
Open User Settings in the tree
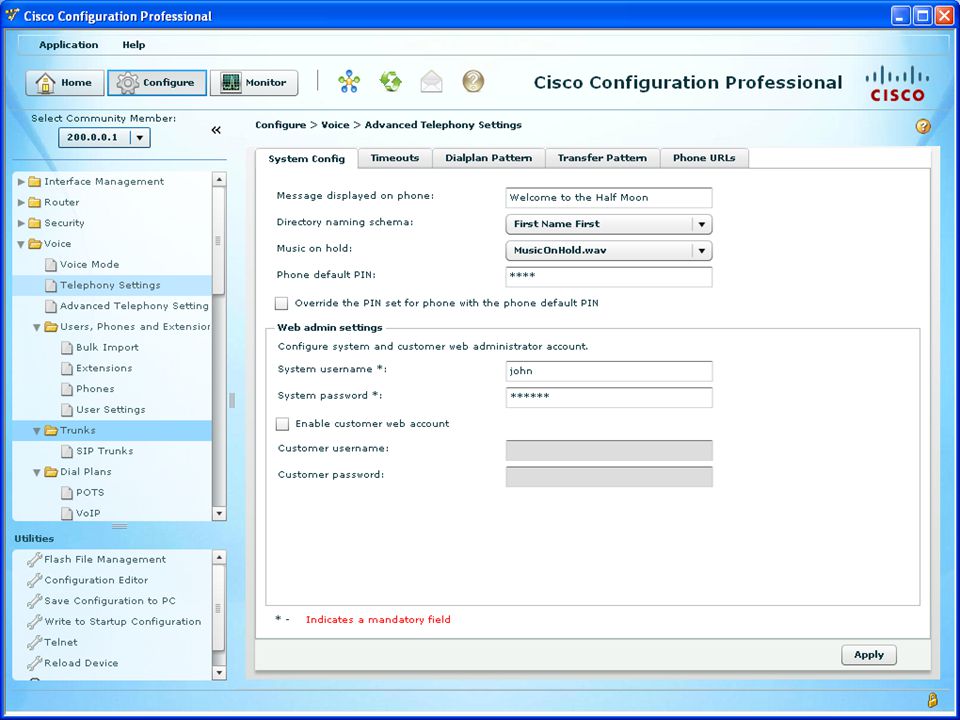111,410
